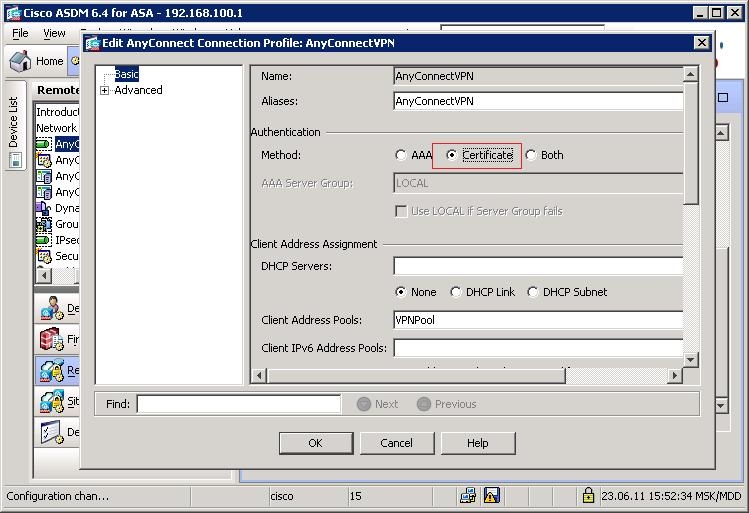
Task: Click the scroll left arrow in dialog form
Action: point(259,375)
